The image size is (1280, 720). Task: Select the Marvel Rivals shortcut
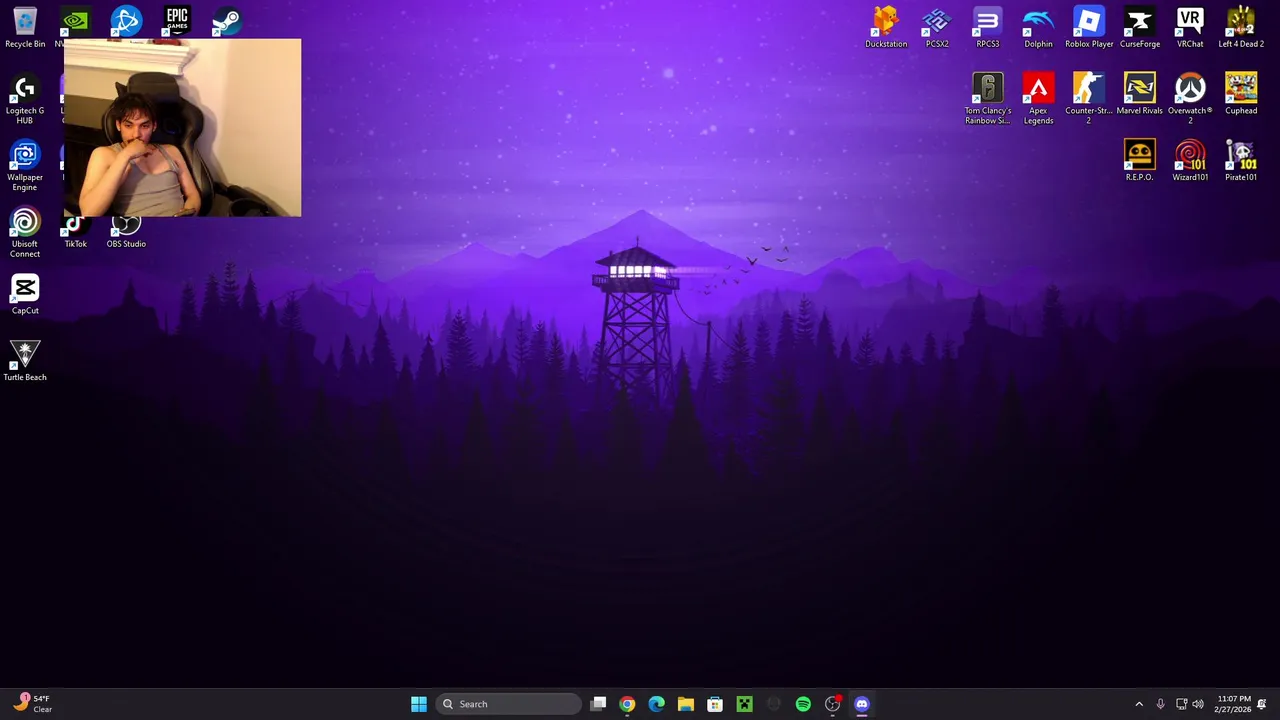[x=1139, y=94]
